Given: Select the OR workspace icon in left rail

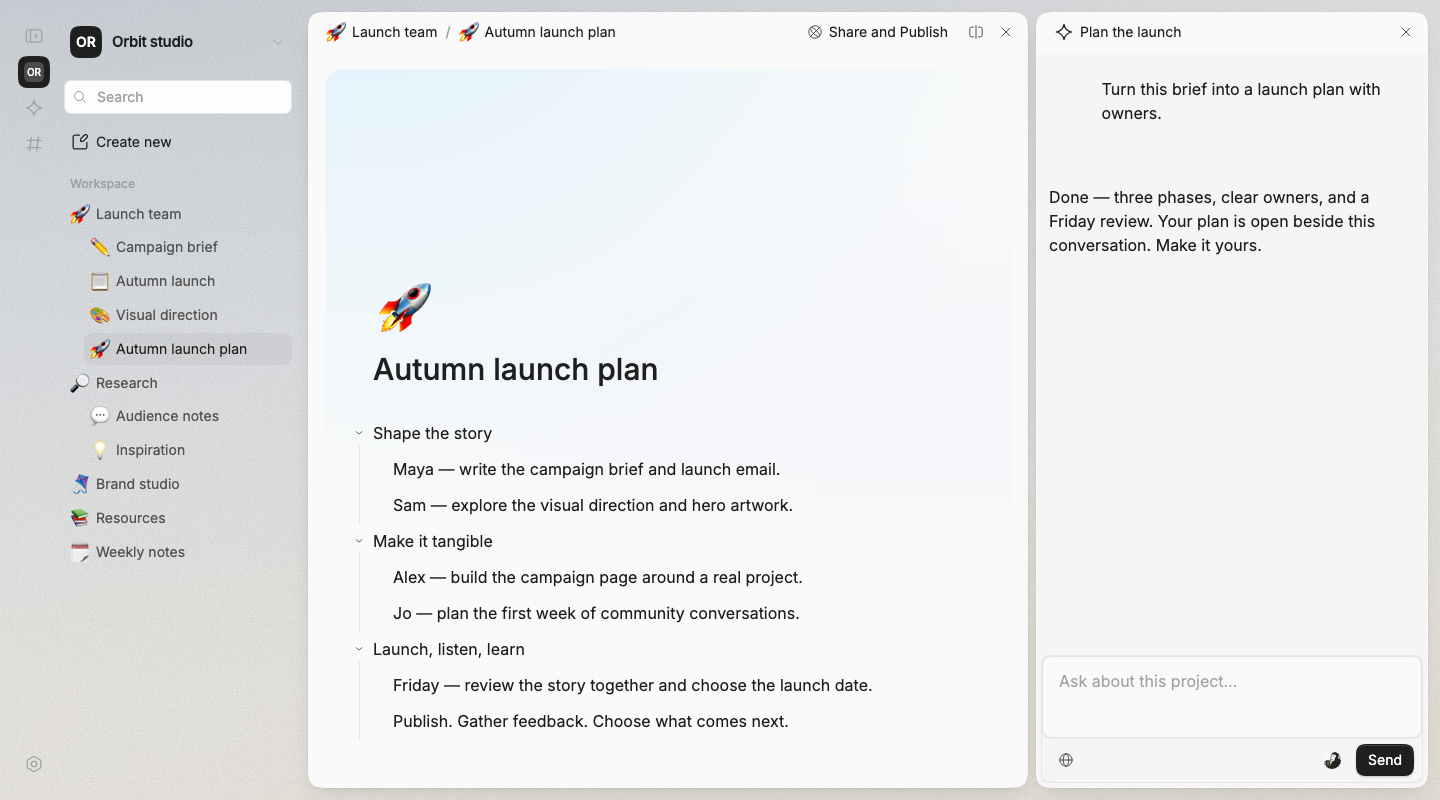Looking at the screenshot, I should tap(34, 72).
